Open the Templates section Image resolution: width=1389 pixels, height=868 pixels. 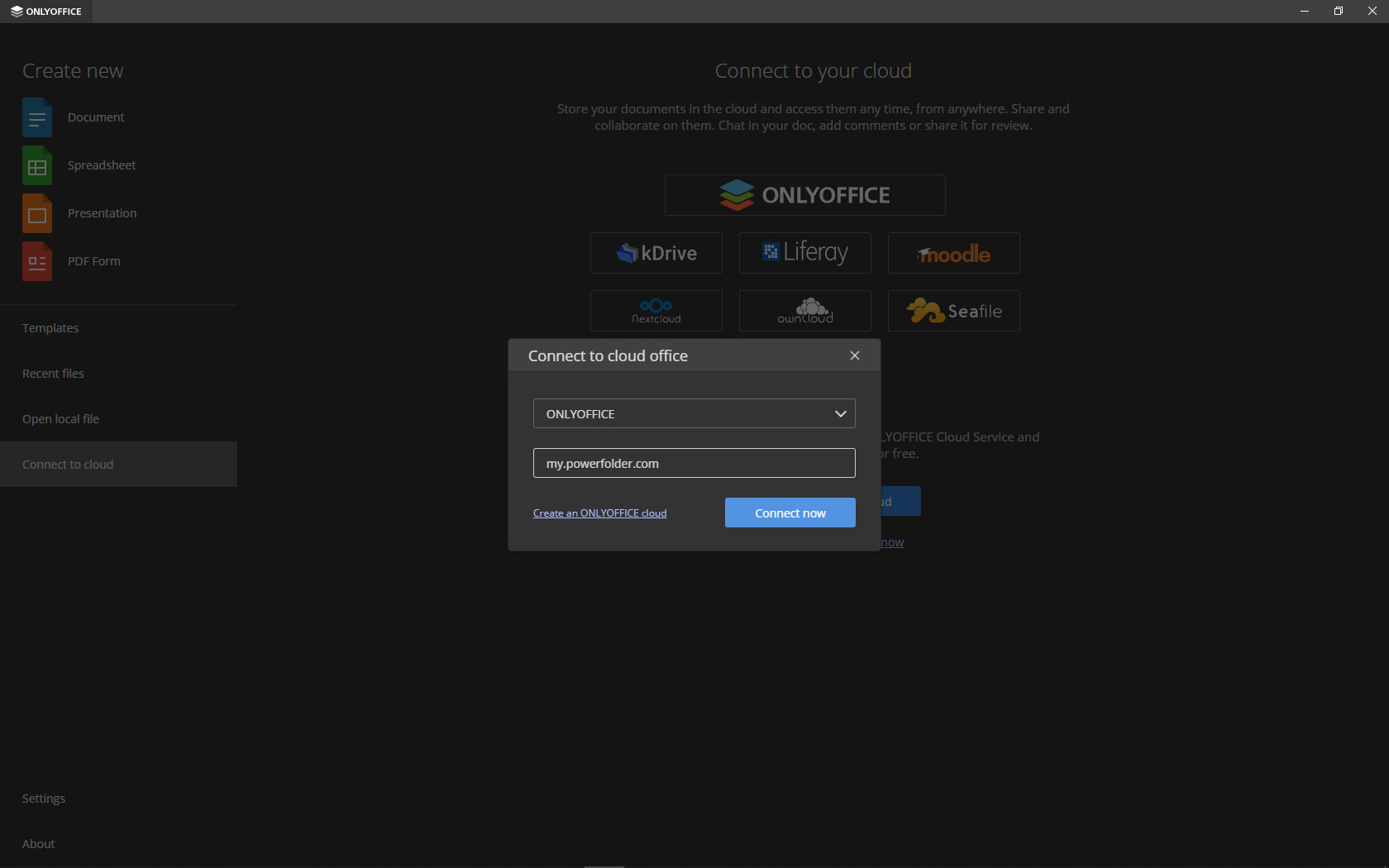[50, 328]
